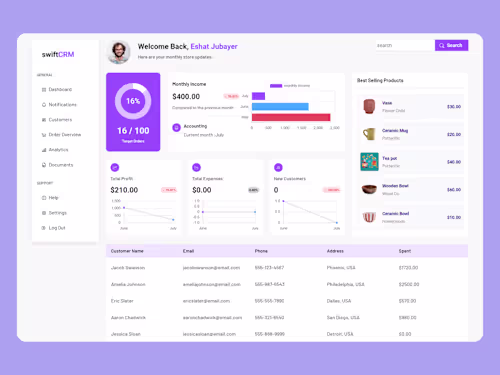500x375 pixels.
Task: Open the Order Overview cart icon
Action: point(44,135)
